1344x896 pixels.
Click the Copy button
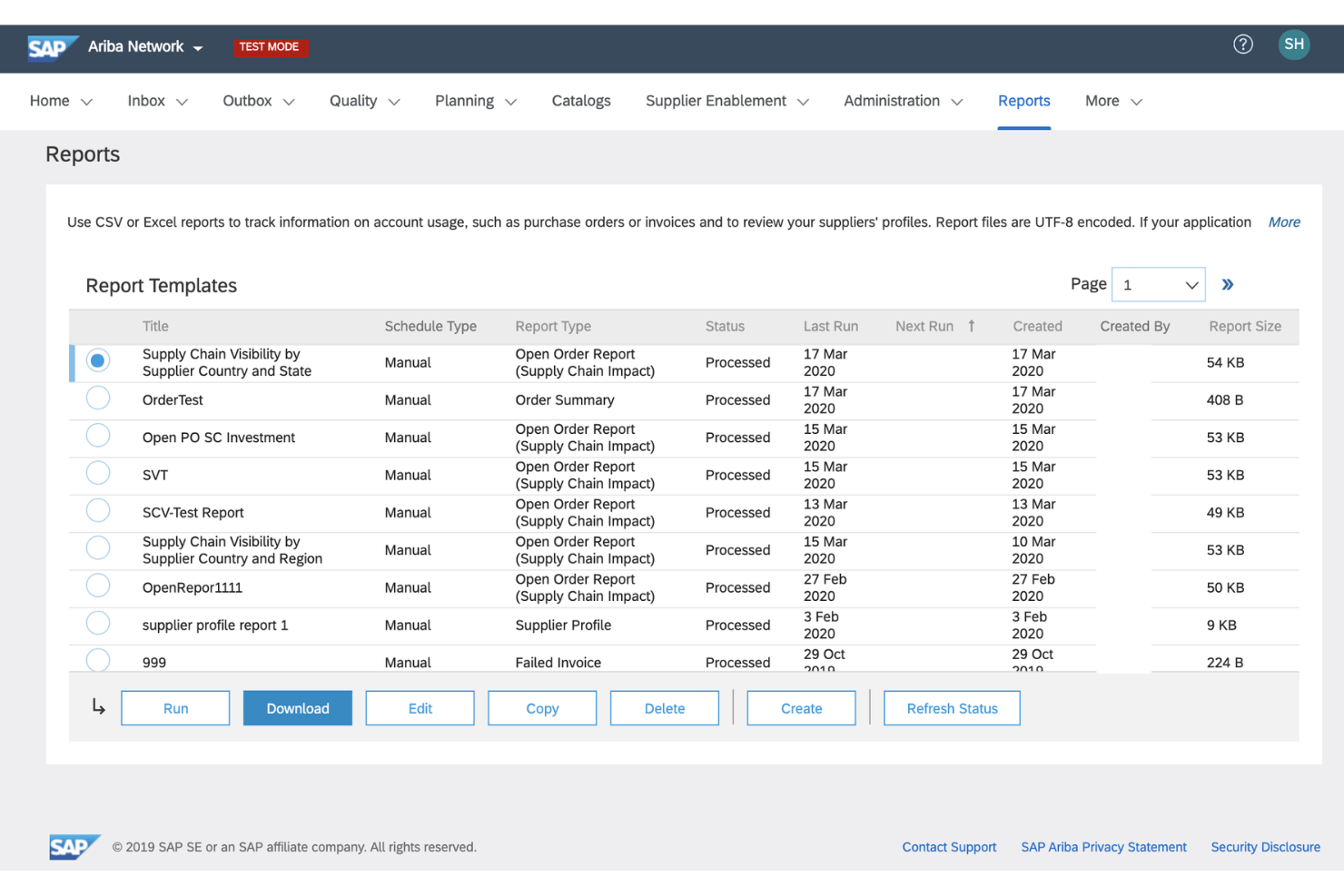pos(542,708)
